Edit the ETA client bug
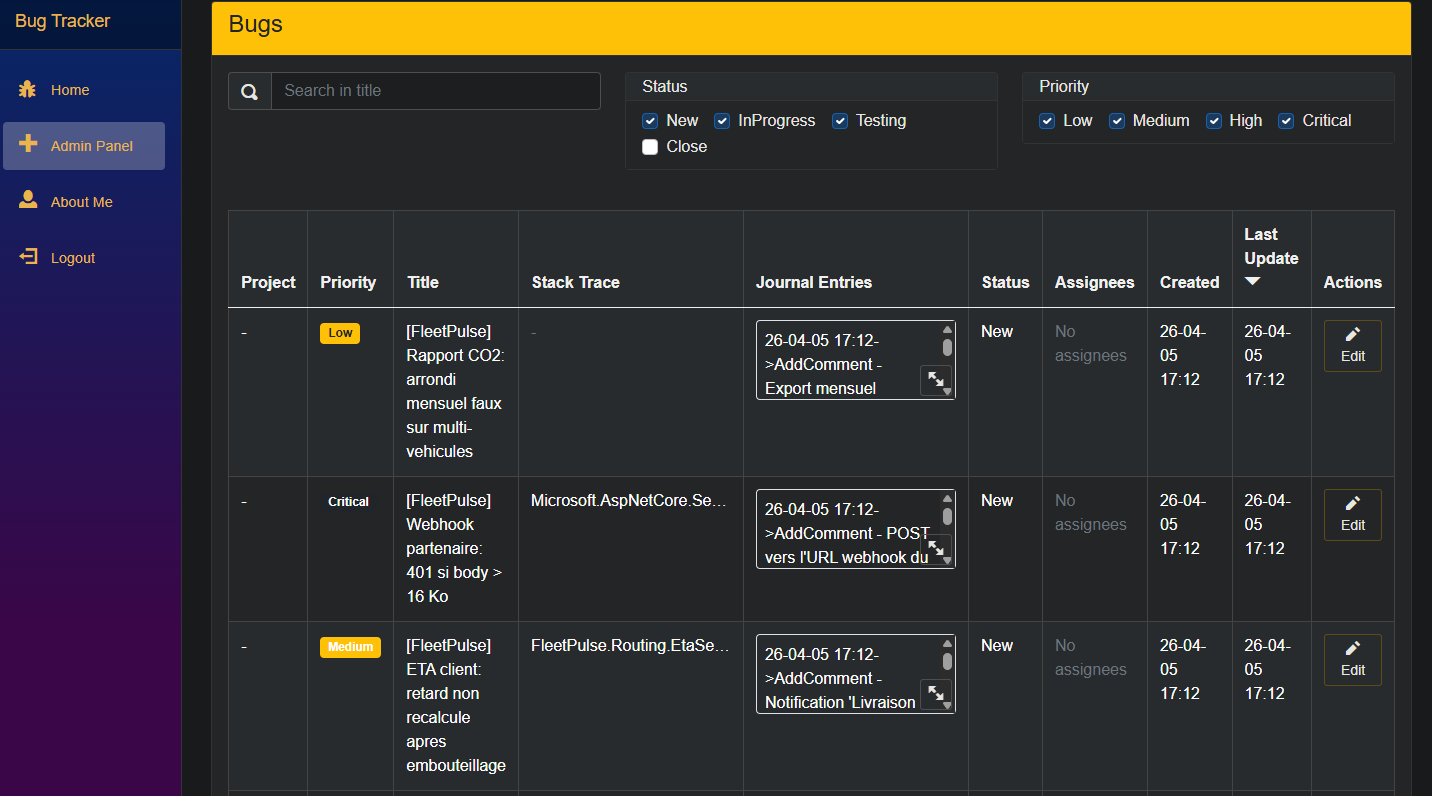 tap(1352, 660)
